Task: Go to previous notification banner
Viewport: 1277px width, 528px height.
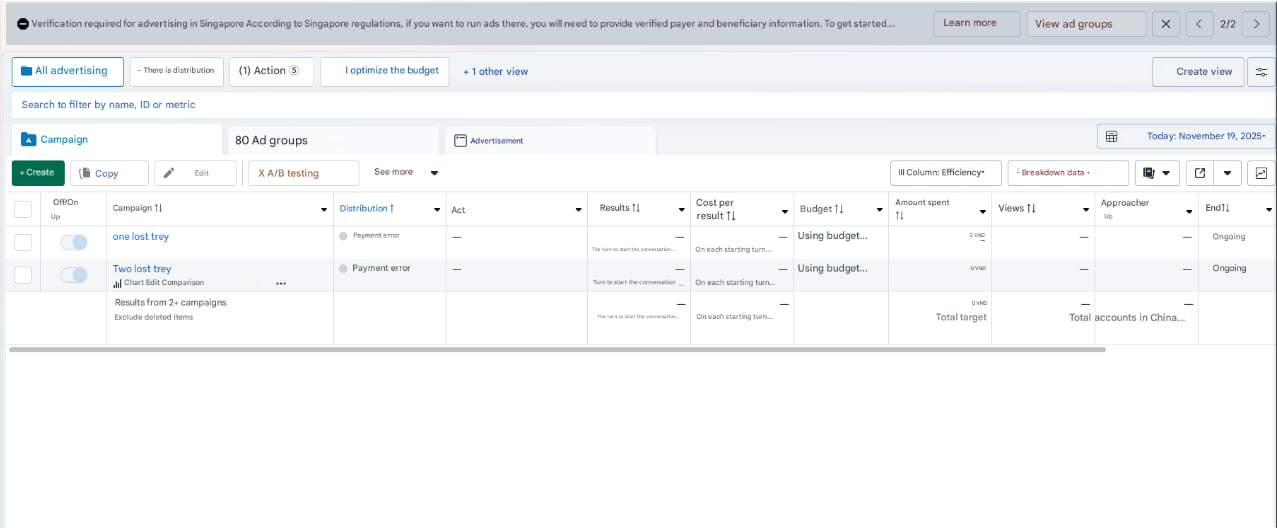Action: [1199, 24]
